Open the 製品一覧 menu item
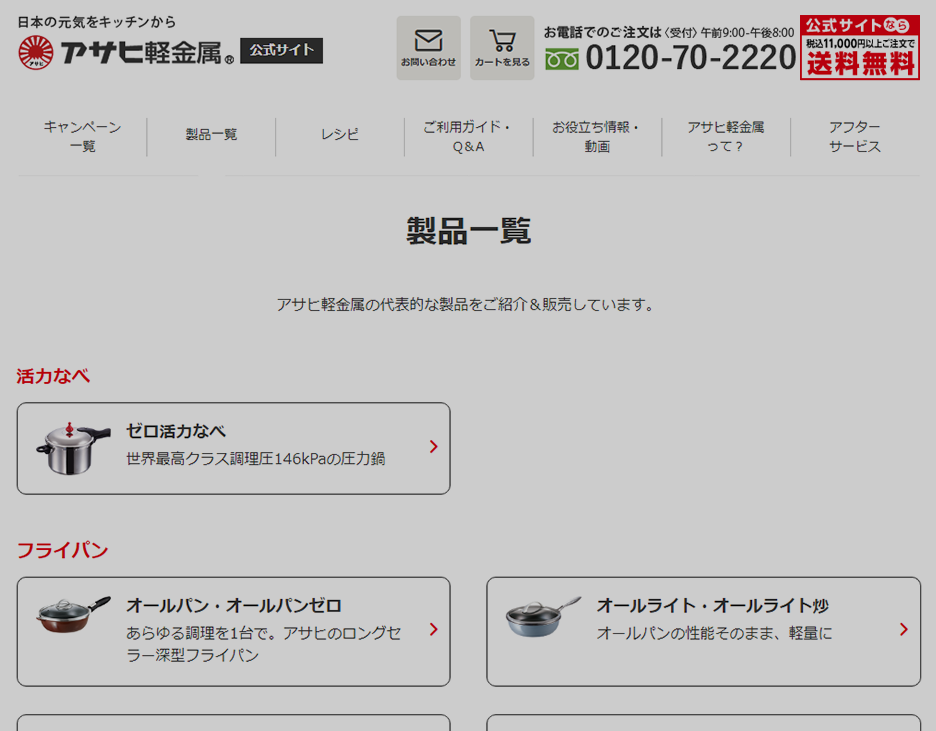Image resolution: width=936 pixels, height=731 pixels. [x=211, y=134]
